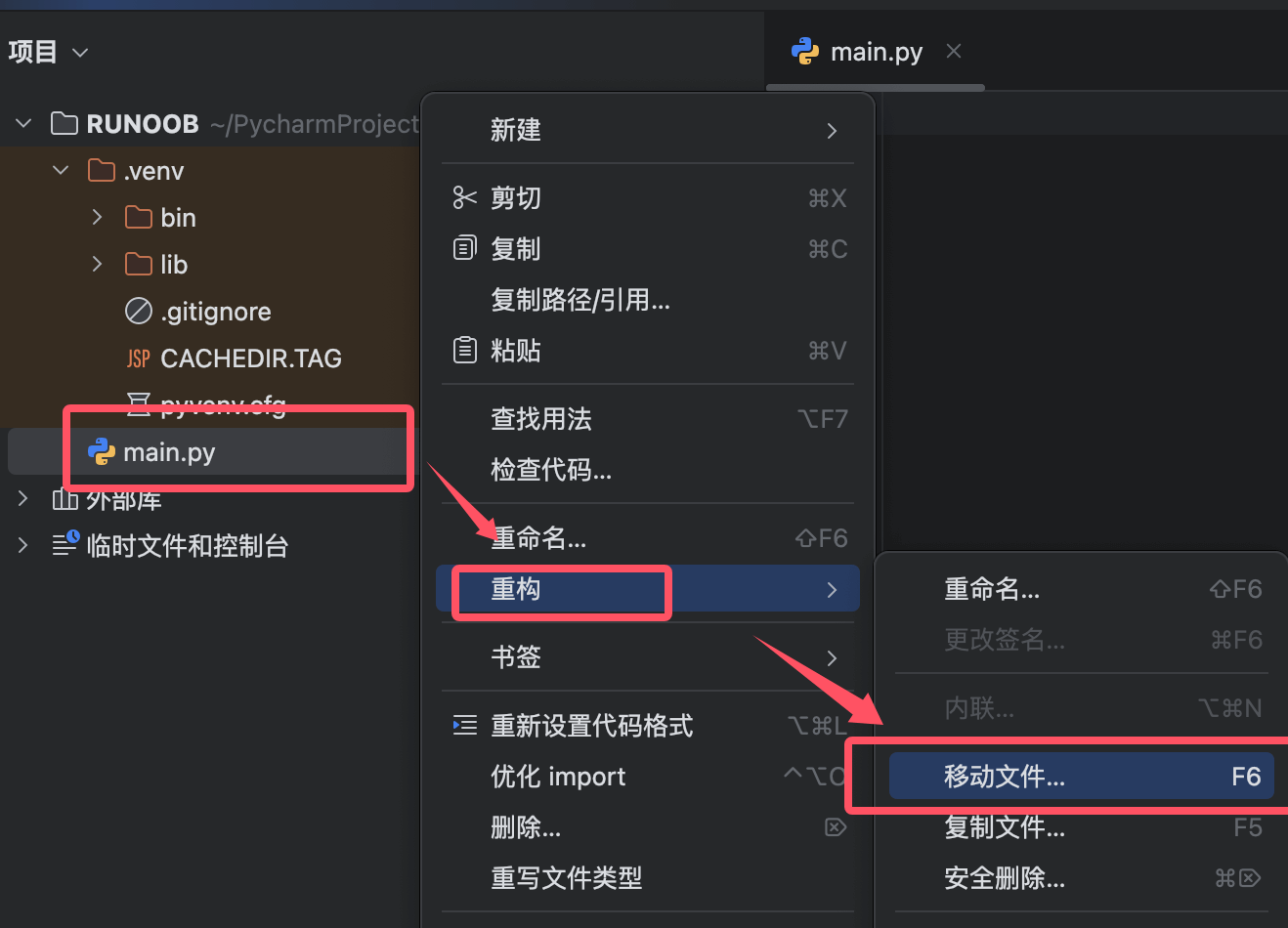Choose 移动文件... from refactor submenu

click(x=1082, y=777)
